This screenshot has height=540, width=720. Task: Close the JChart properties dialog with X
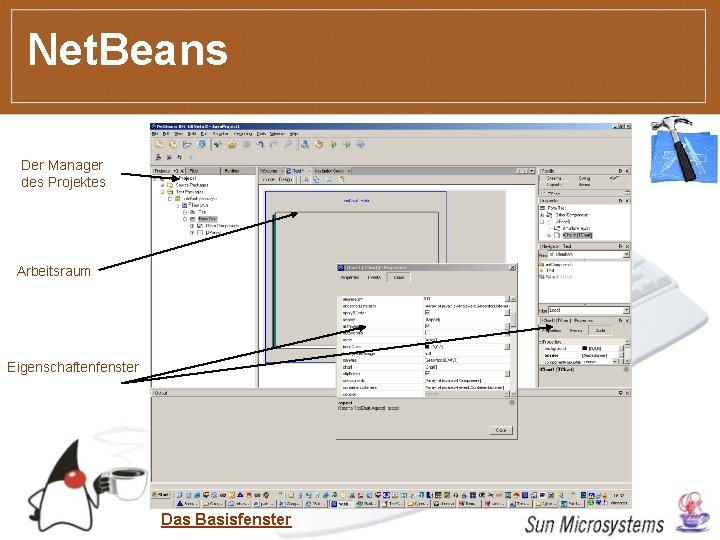(x=512, y=267)
